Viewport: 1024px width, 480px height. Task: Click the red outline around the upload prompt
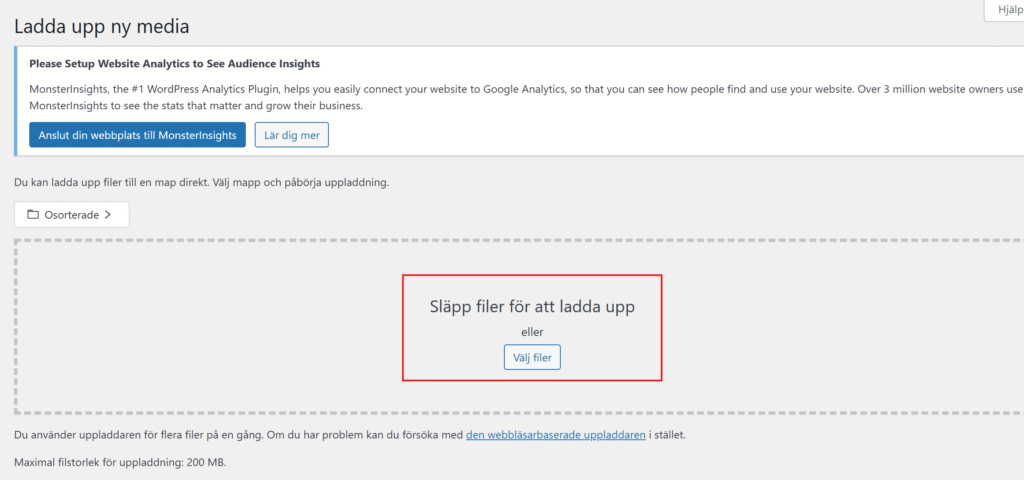coord(532,275)
